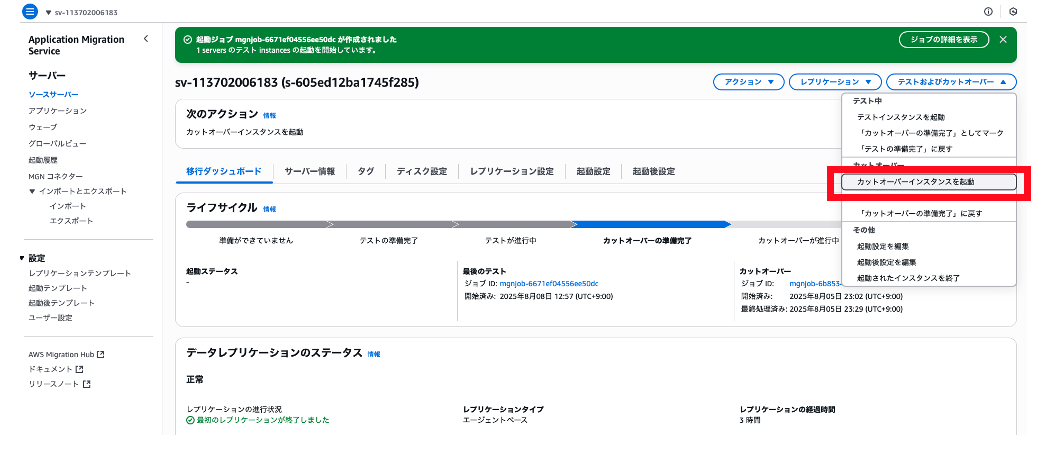The image size is (1047, 453).
Task: Click 情報 link next to データレプリケーションのステータス
Action: point(374,354)
